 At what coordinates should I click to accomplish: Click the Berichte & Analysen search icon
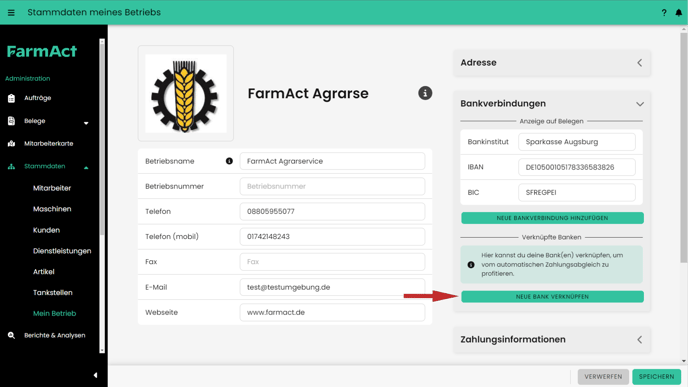(x=11, y=335)
